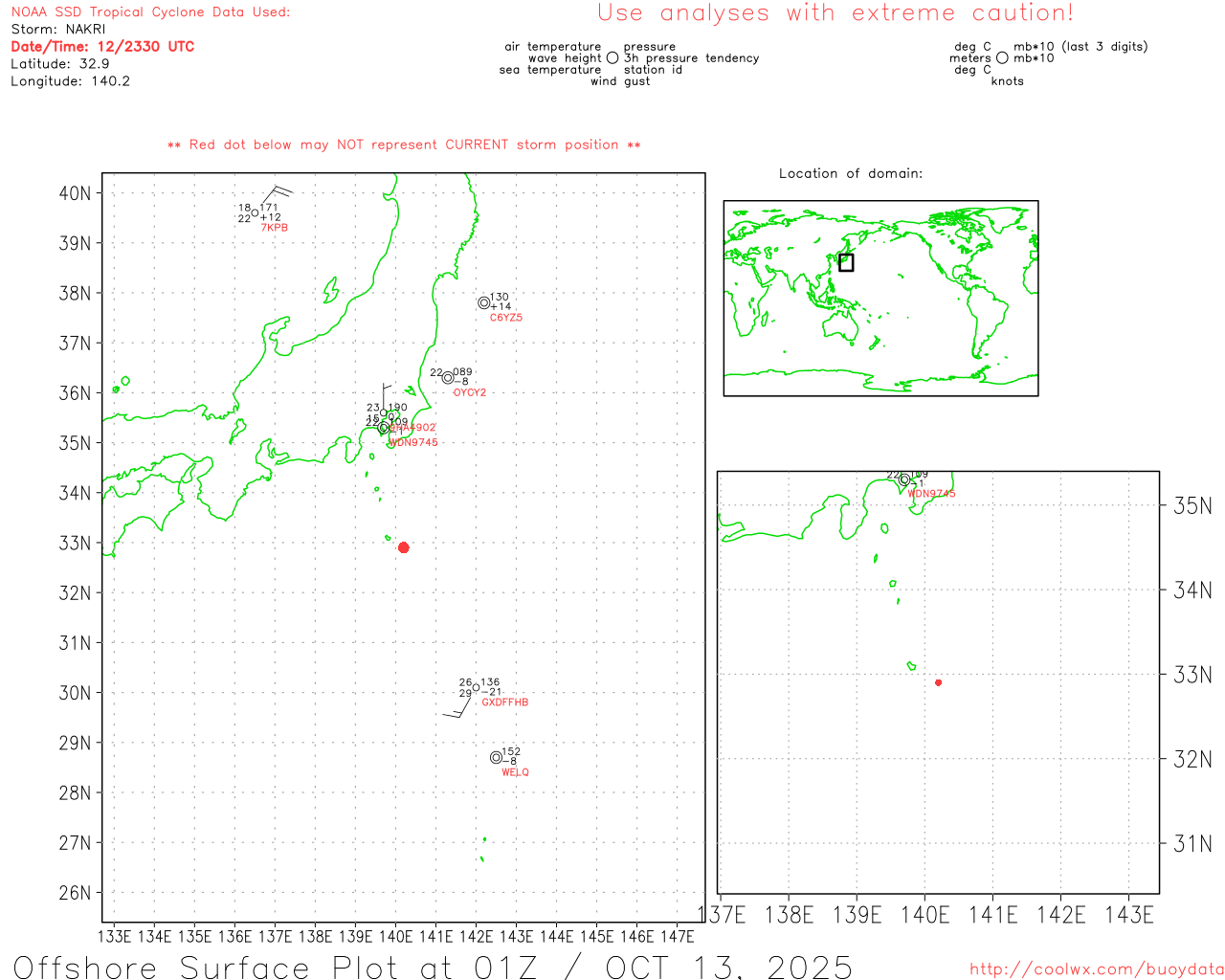Click the 'Use analyses with extreme caution!' warning
1225x980 pixels.
(x=835, y=13)
